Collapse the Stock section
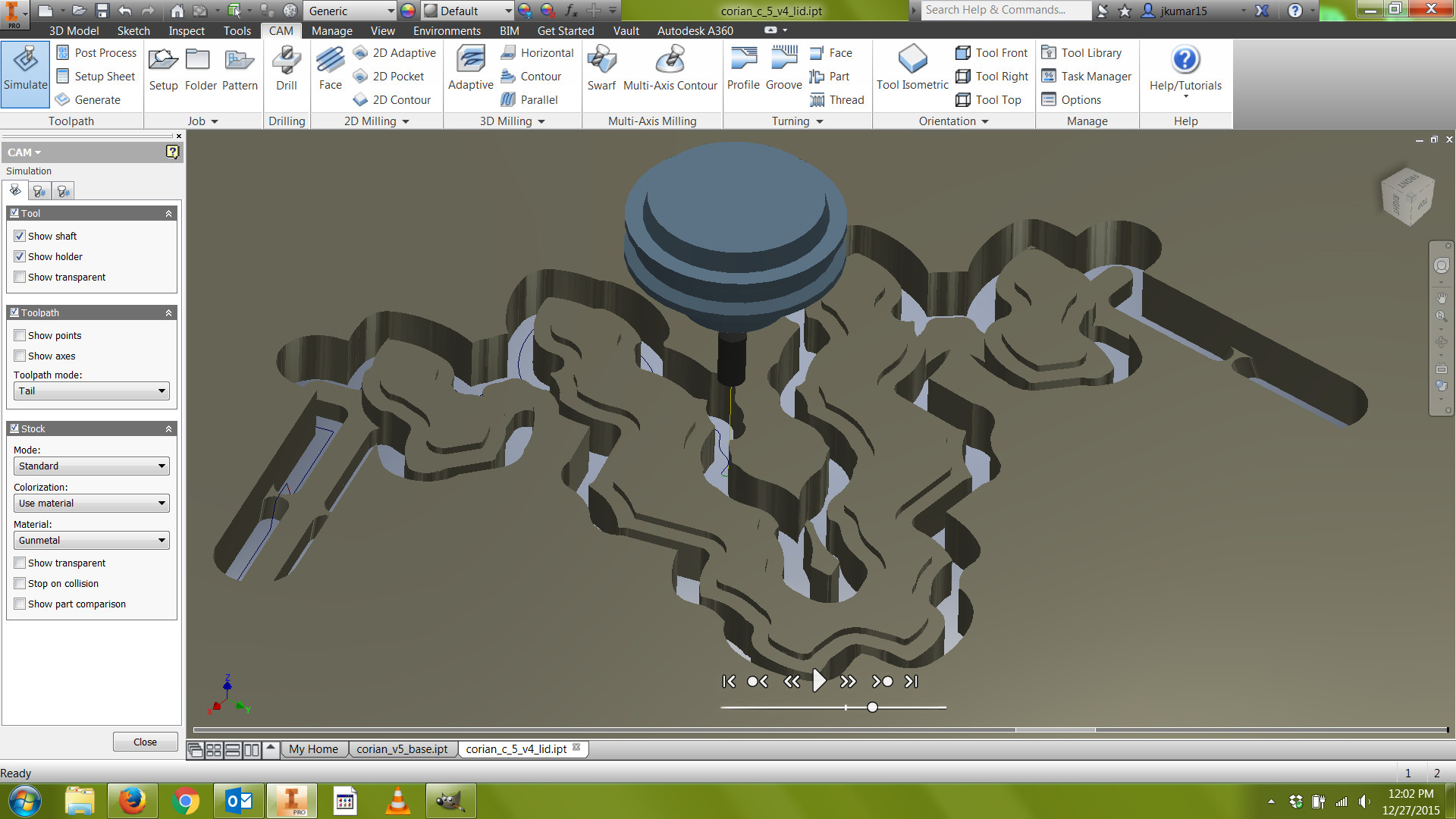1456x819 pixels. tap(168, 429)
